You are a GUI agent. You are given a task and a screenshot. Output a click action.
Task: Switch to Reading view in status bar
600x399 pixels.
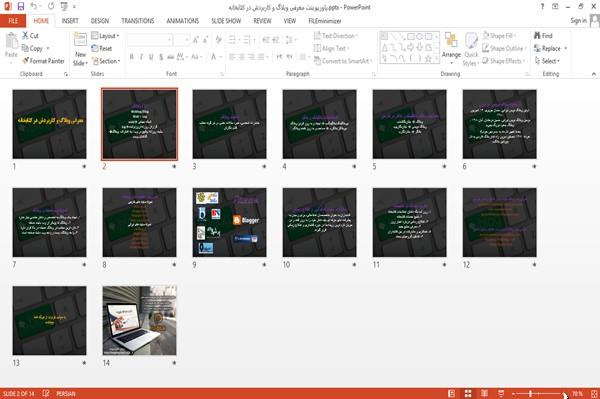(x=484, y=393)
